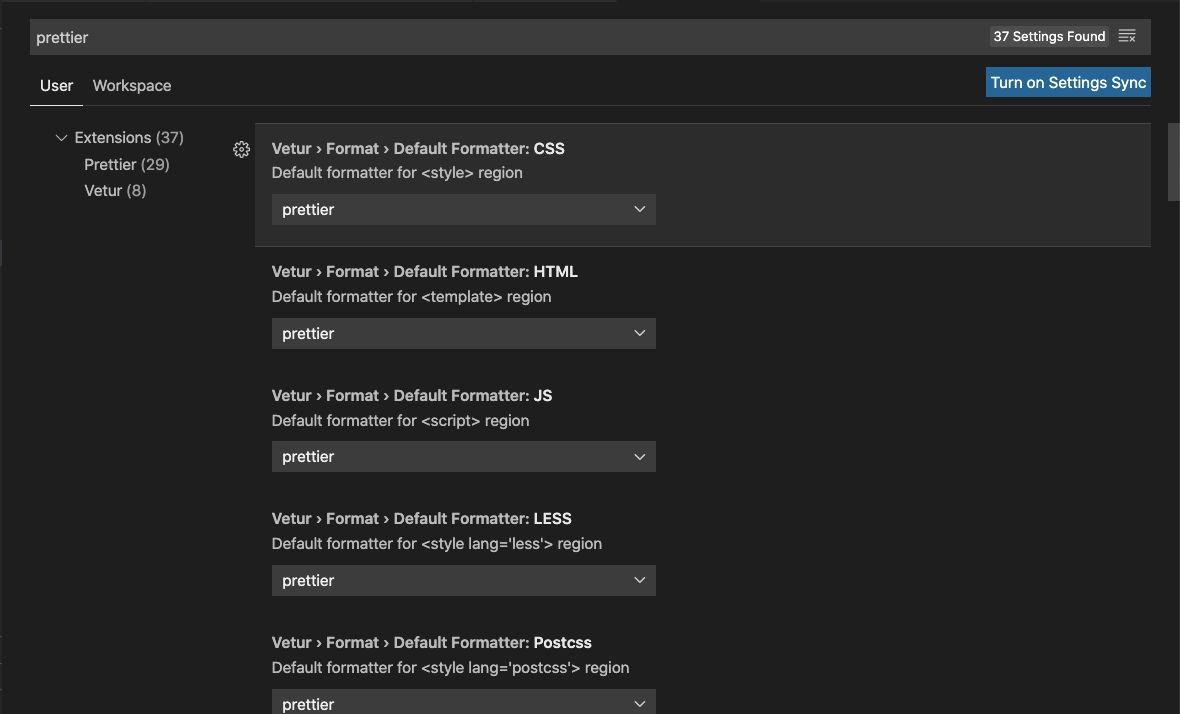Screen dimensions: 1180x714
Task: Collapse the Extensions (37) tree chevron
Action: pos(62,138)
